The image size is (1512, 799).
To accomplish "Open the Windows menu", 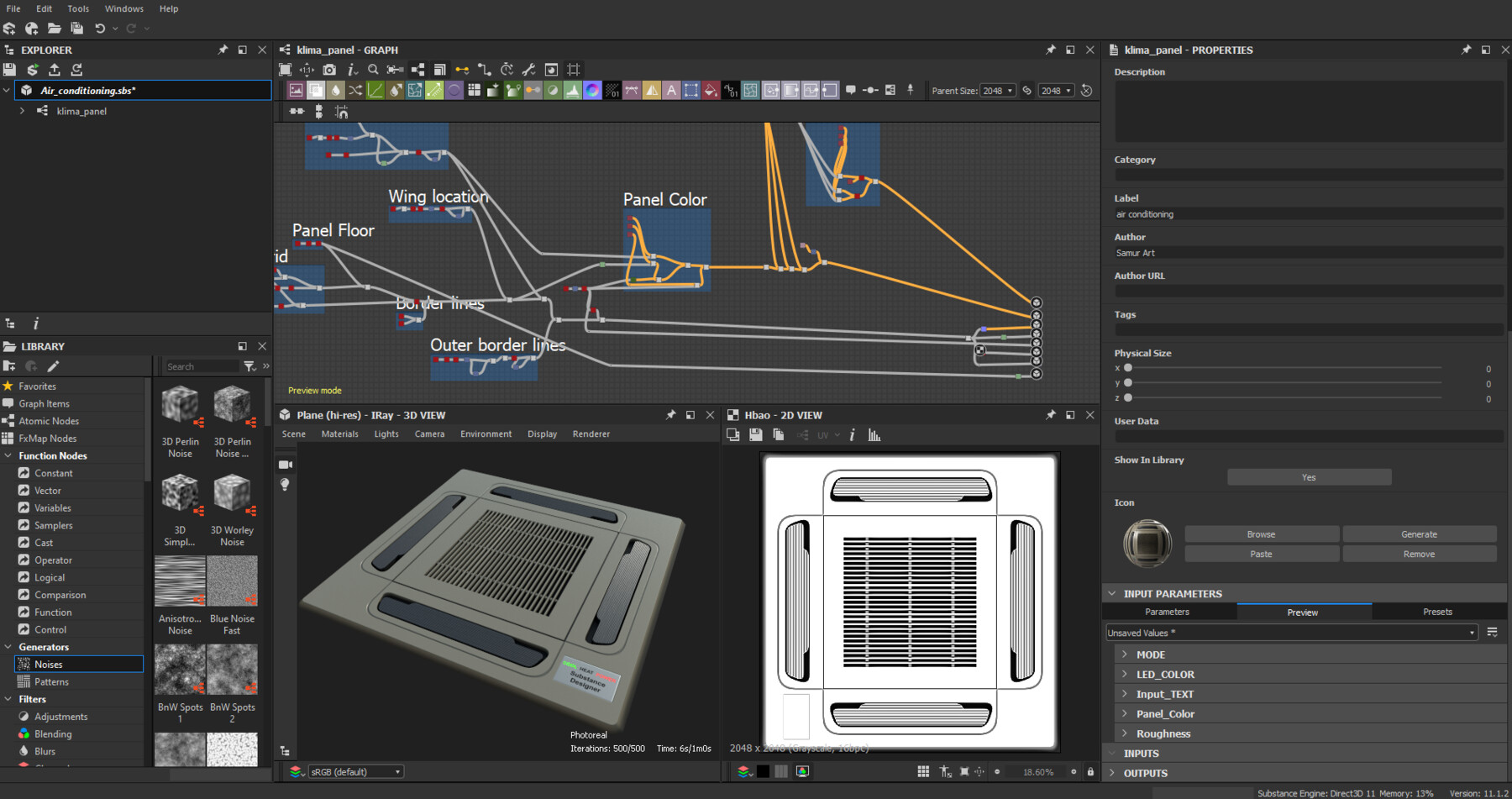I will coord(123,8).
